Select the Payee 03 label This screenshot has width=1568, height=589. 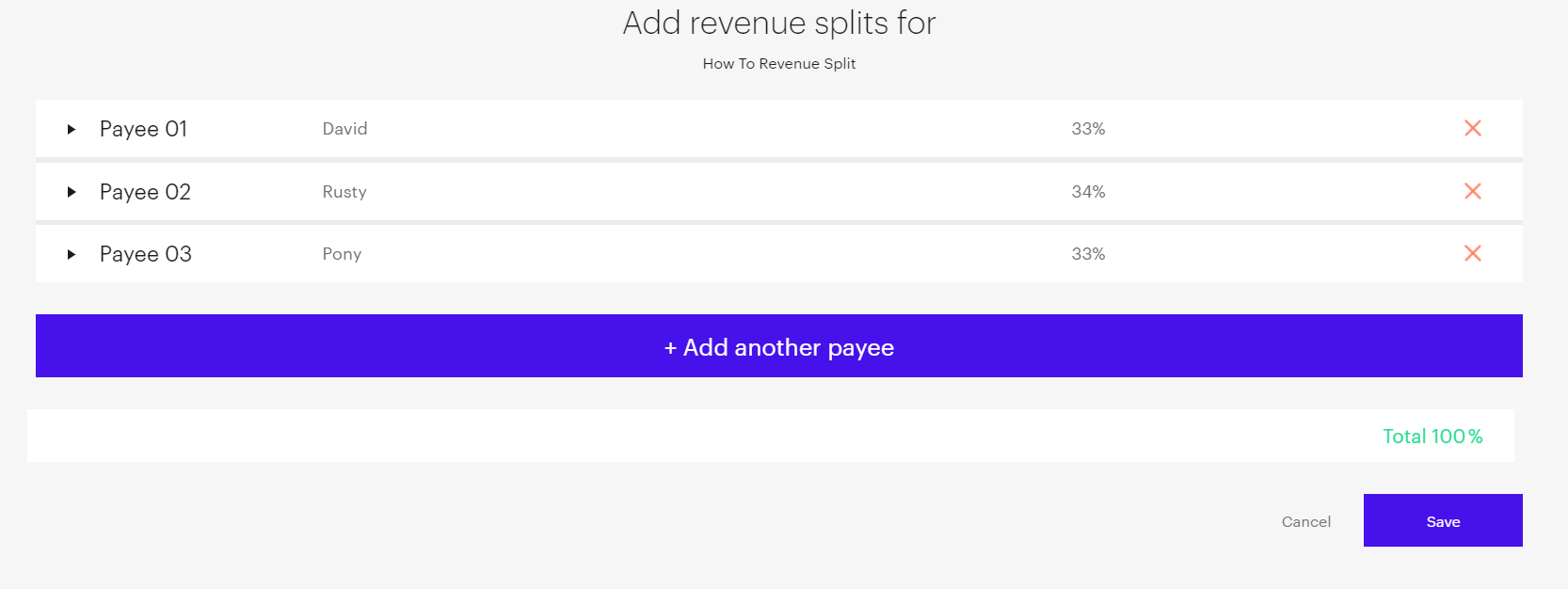pyautogui.click(x=146, y=254)
